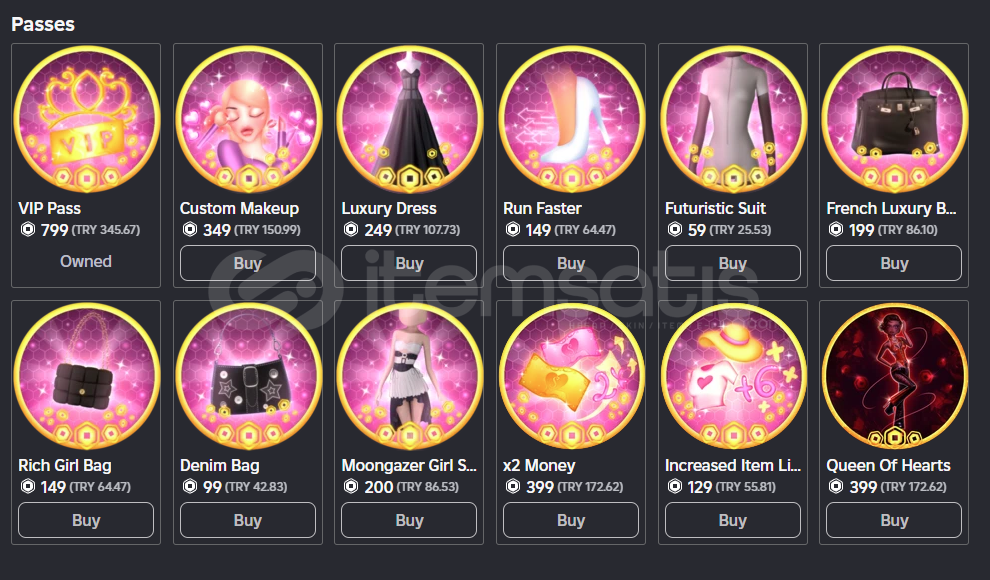Select the Queen Of Hearts pass image
The image size is (990, 580).
pyautogui.click(x=894, y=376)
